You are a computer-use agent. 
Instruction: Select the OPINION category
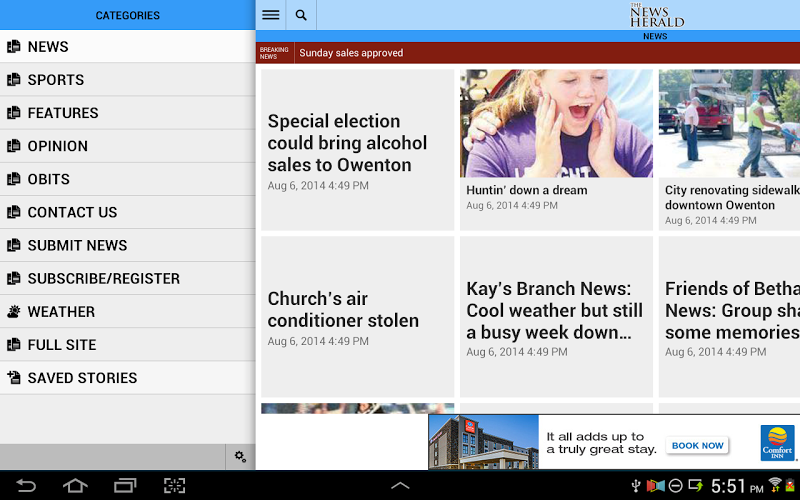128,146
